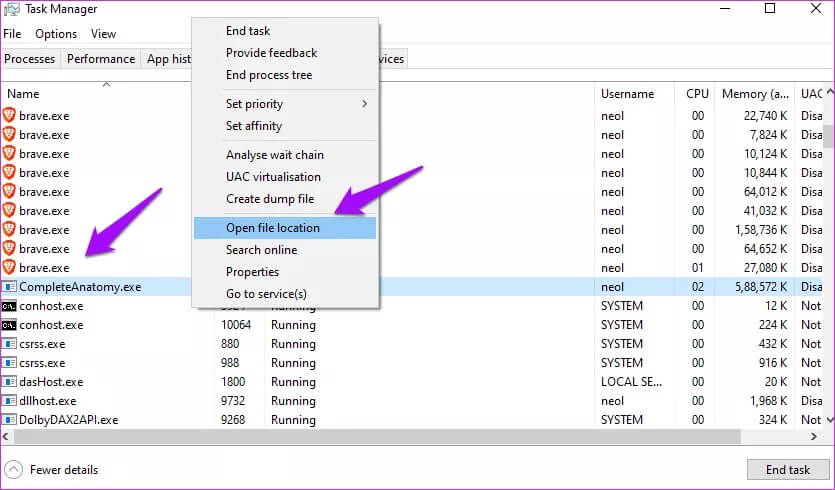Select Create dump file
Viewport: 835px width, 490px height.
270,199
